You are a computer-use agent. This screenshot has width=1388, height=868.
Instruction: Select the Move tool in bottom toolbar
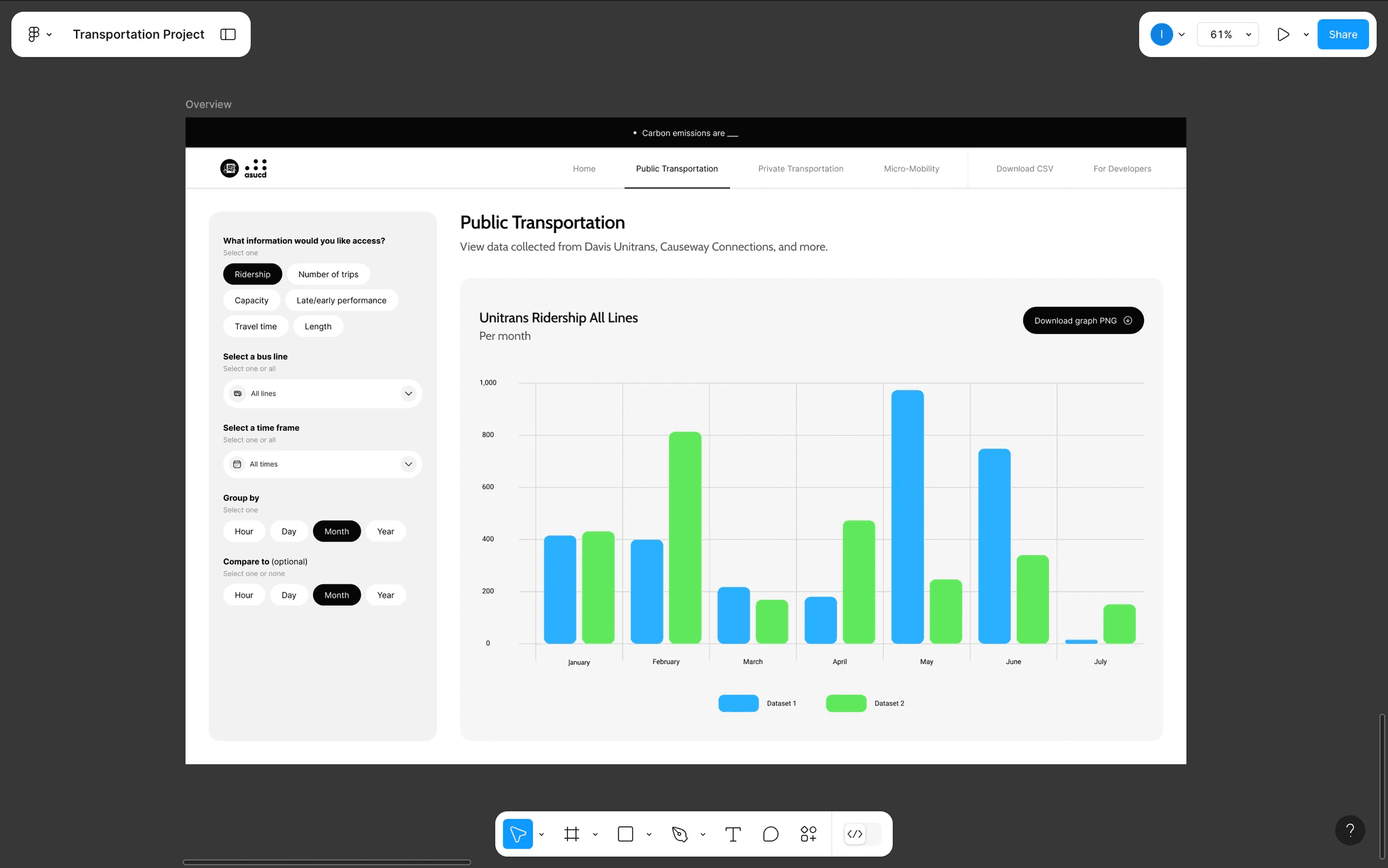518,833
